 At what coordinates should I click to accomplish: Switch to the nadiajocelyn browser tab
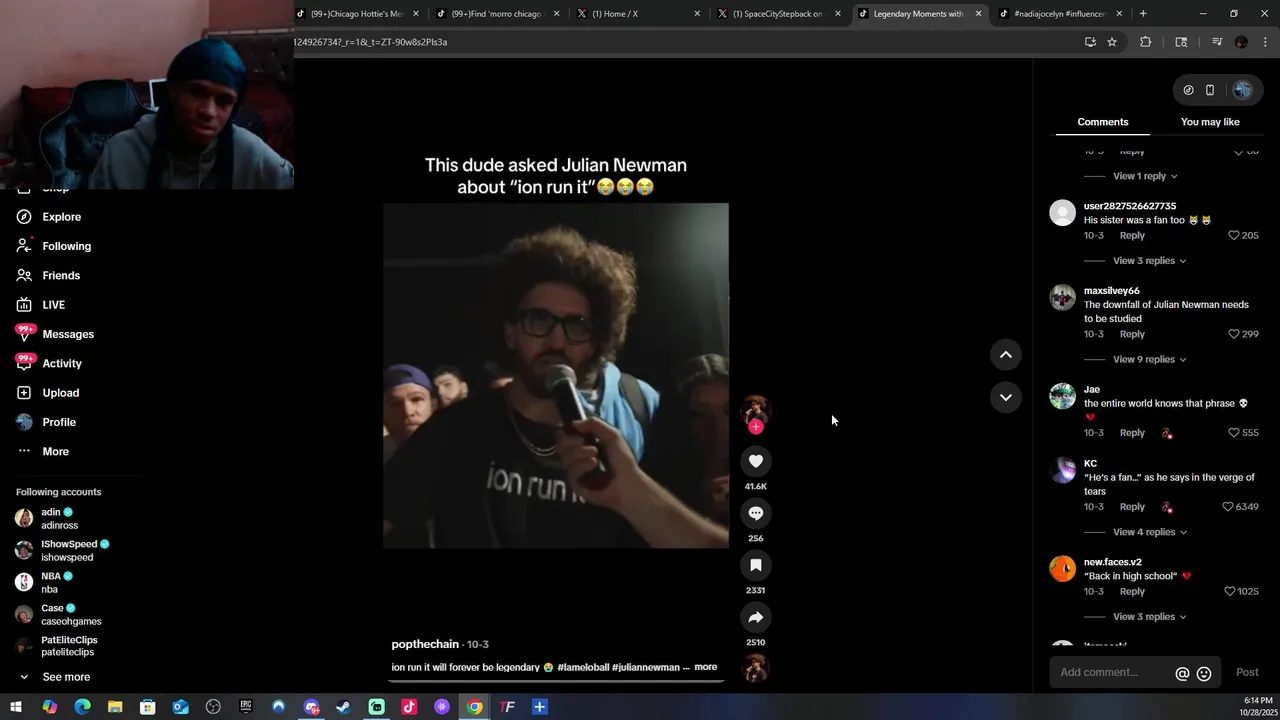click(1060, 14)
